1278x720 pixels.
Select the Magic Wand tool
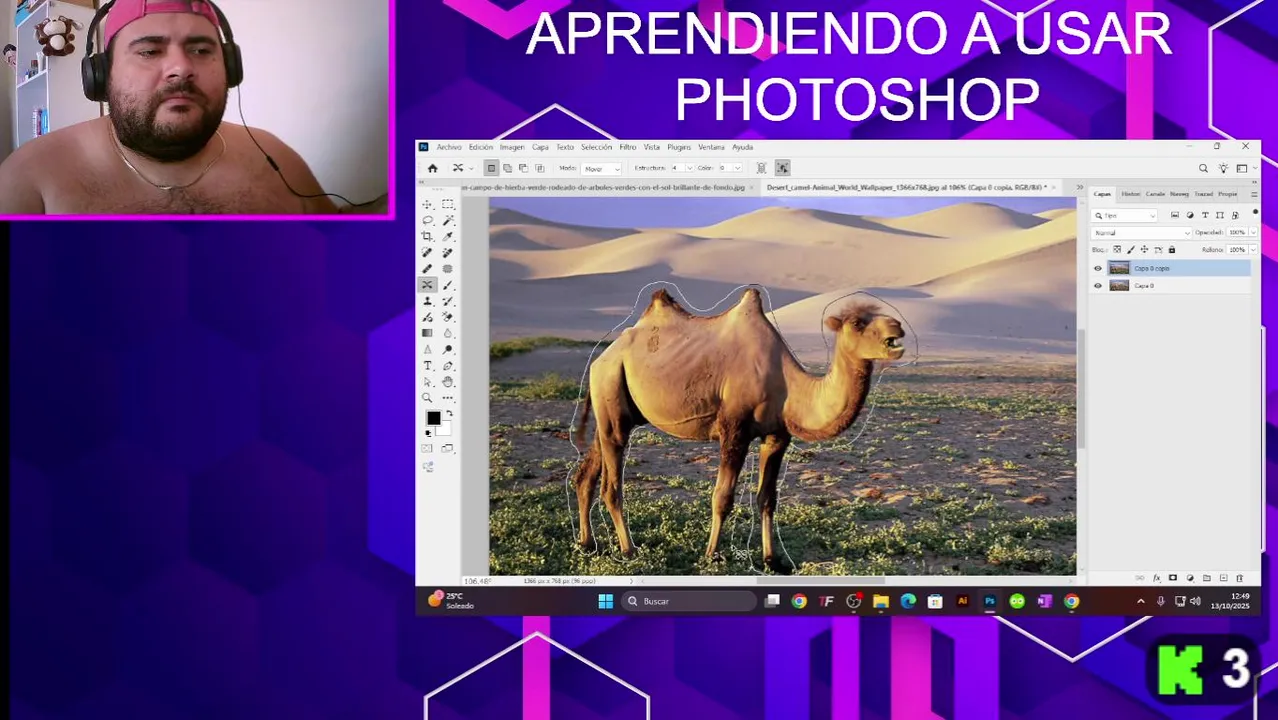[448, 220]
